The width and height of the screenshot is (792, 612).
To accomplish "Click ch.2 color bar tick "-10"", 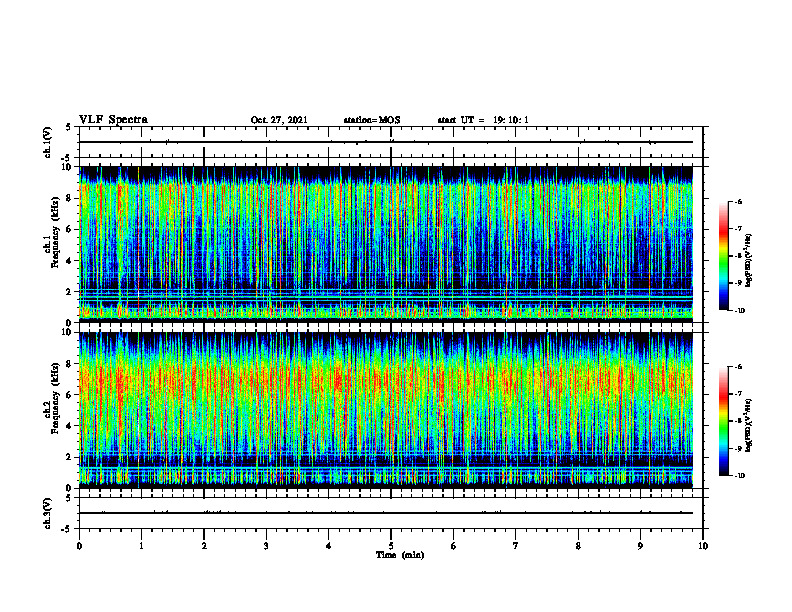I will (739, 476).
